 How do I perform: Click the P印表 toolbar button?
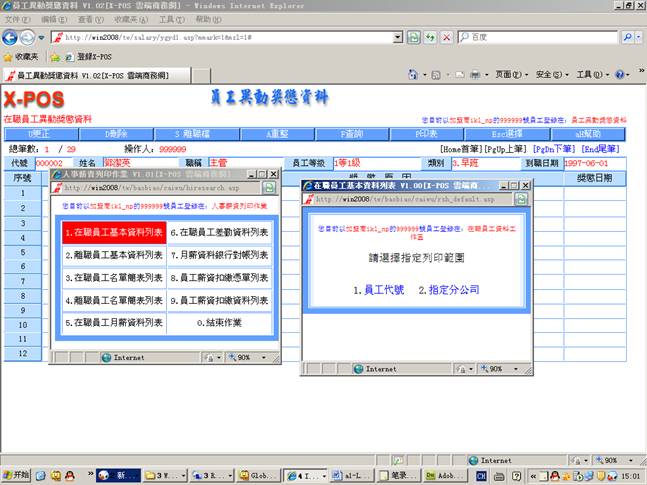(429, 133)
